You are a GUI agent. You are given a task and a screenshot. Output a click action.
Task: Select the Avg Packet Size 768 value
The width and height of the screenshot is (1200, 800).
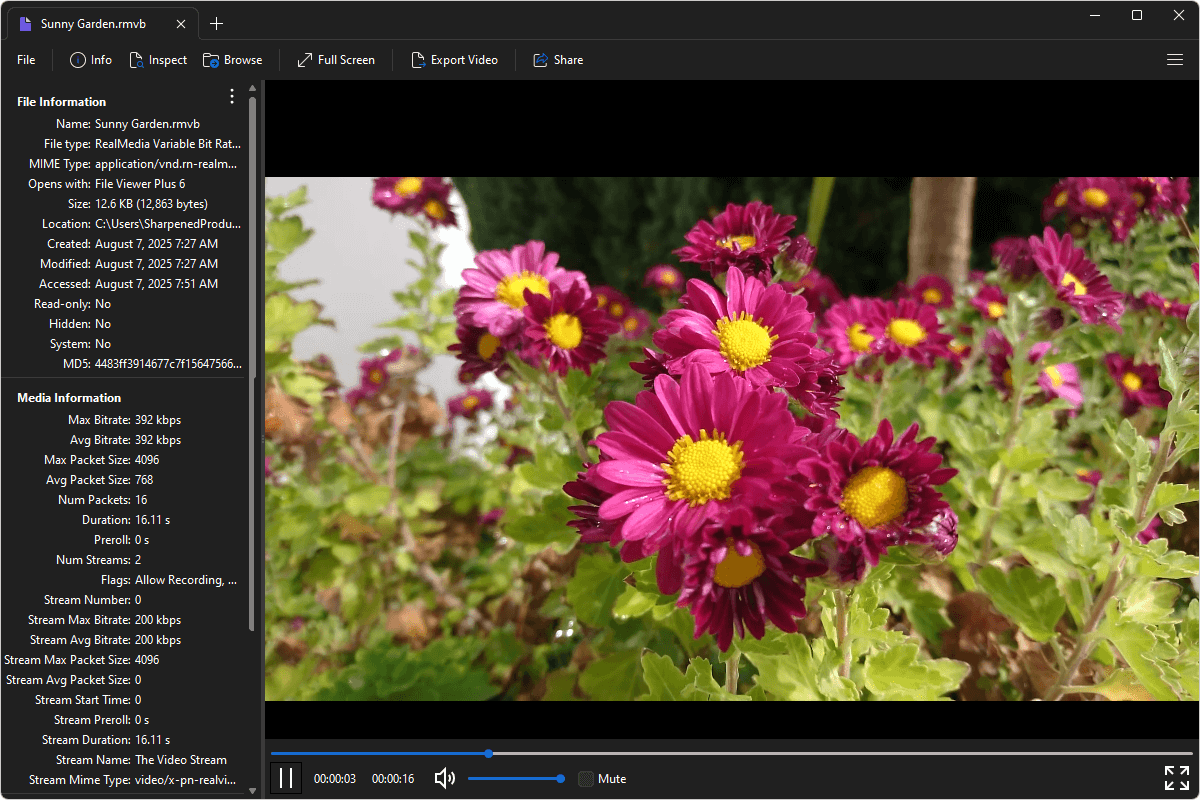pos(144,480)
